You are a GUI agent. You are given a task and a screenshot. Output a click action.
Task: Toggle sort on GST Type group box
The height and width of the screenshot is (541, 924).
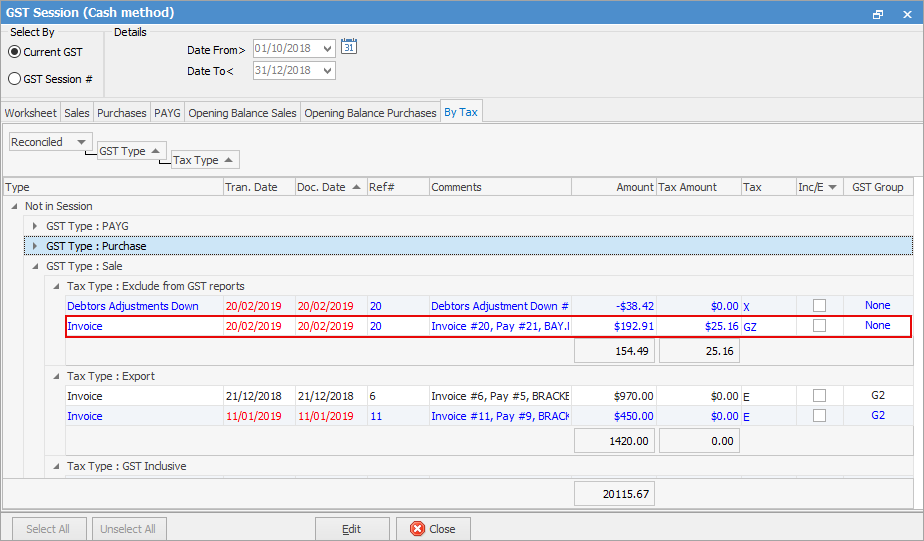[131, 151]
